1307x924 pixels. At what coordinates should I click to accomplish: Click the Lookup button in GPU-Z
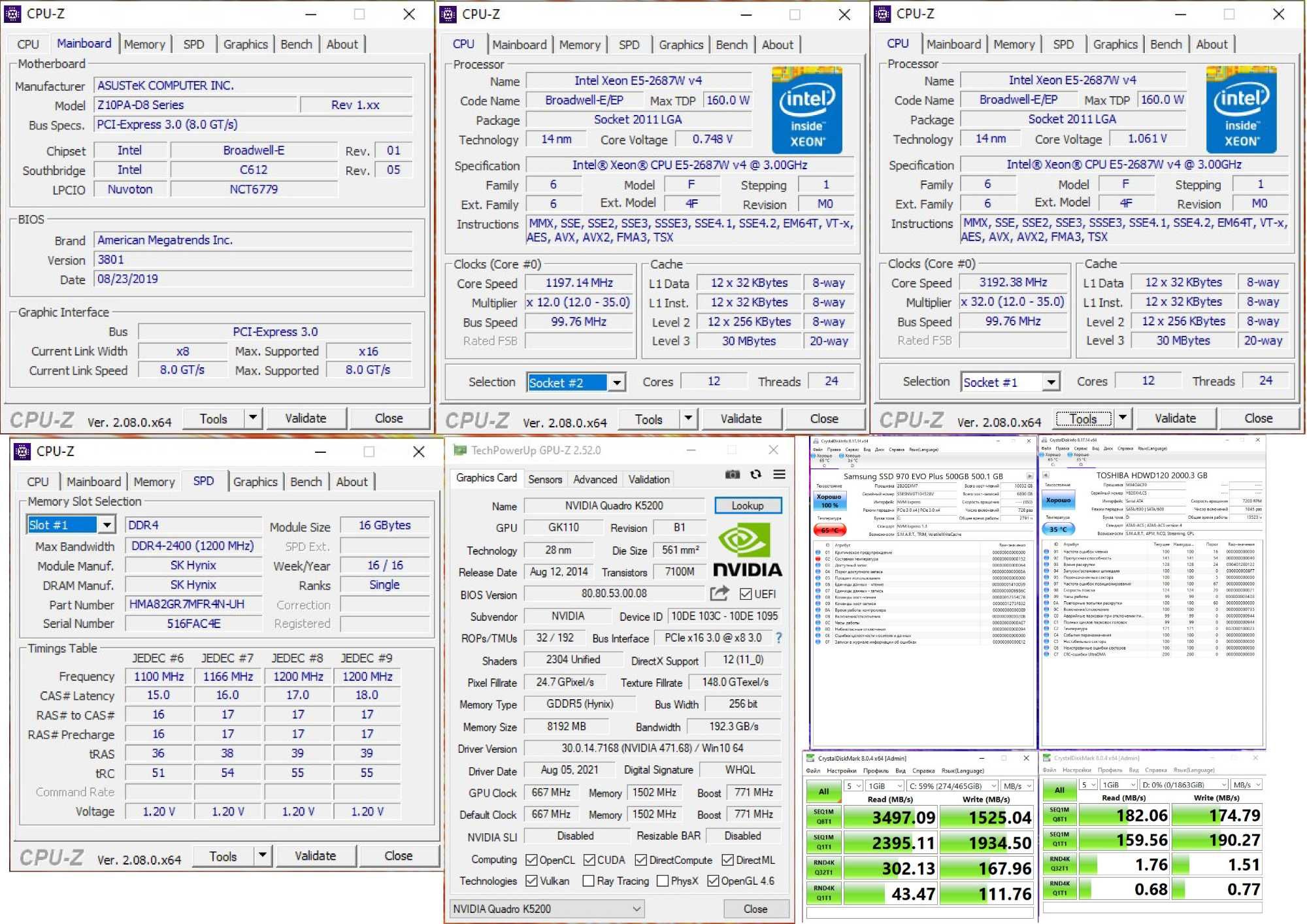(747, 505)
